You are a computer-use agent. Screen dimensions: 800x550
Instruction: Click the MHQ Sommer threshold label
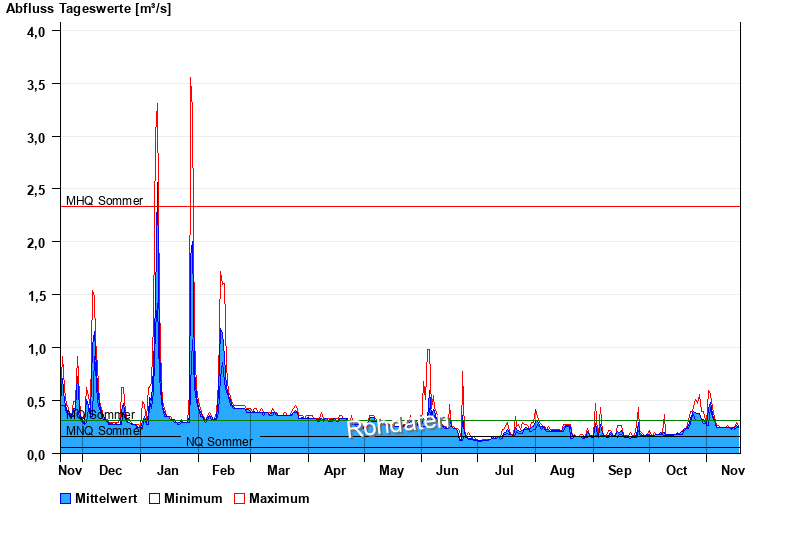[104, 200]
